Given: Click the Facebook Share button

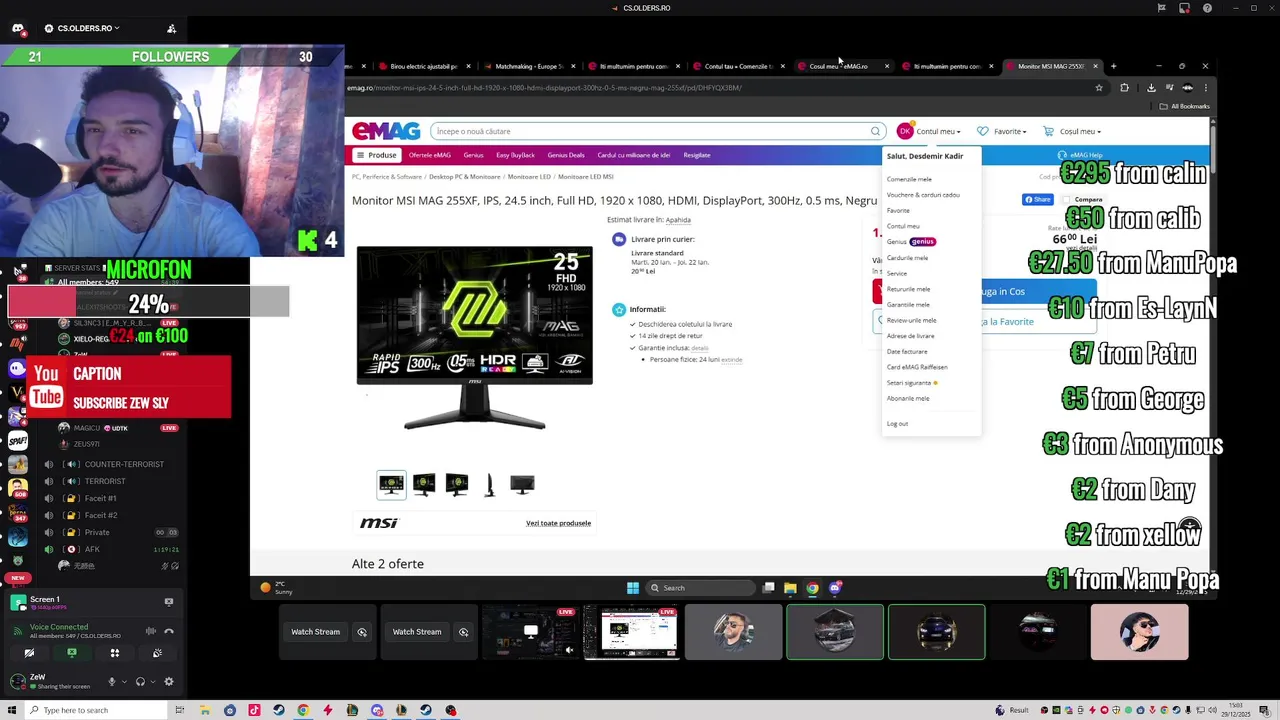Looking at the screenshot, I should (1037, 199).
